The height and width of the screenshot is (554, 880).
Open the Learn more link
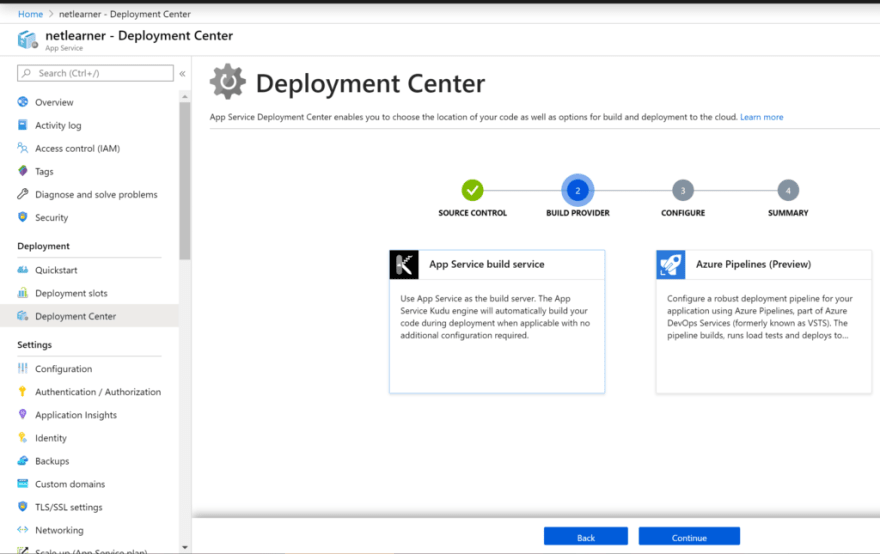[762, 117]
